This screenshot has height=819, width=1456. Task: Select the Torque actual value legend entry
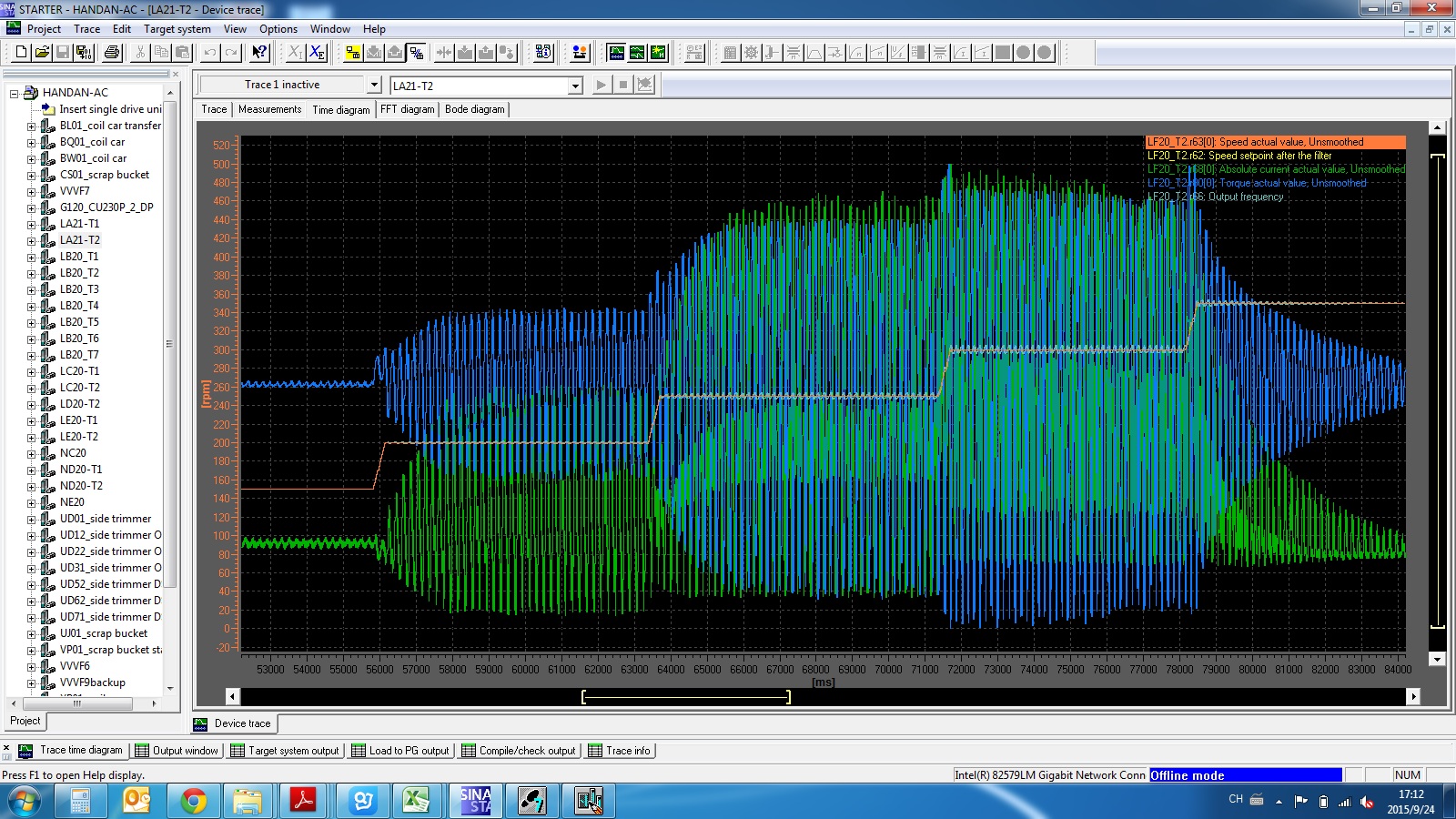(x=1257, y=183)
